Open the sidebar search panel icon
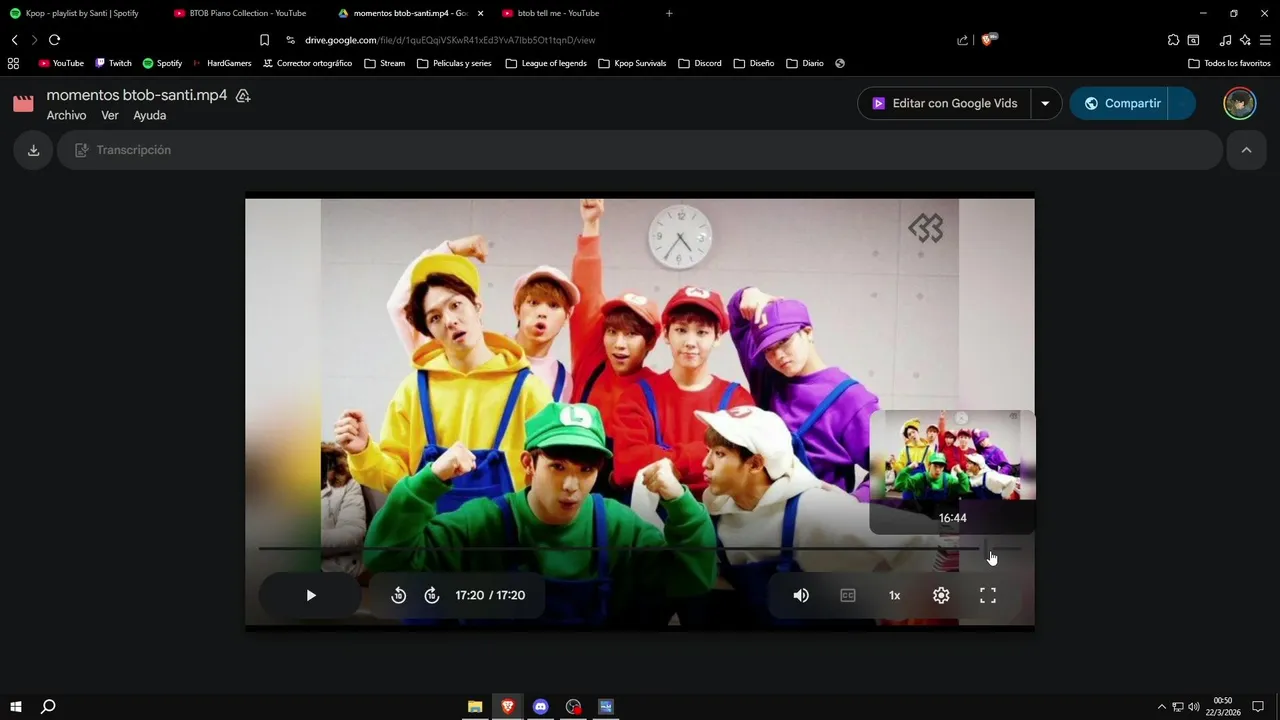 pyautogui.click(x=1193, y=40)
